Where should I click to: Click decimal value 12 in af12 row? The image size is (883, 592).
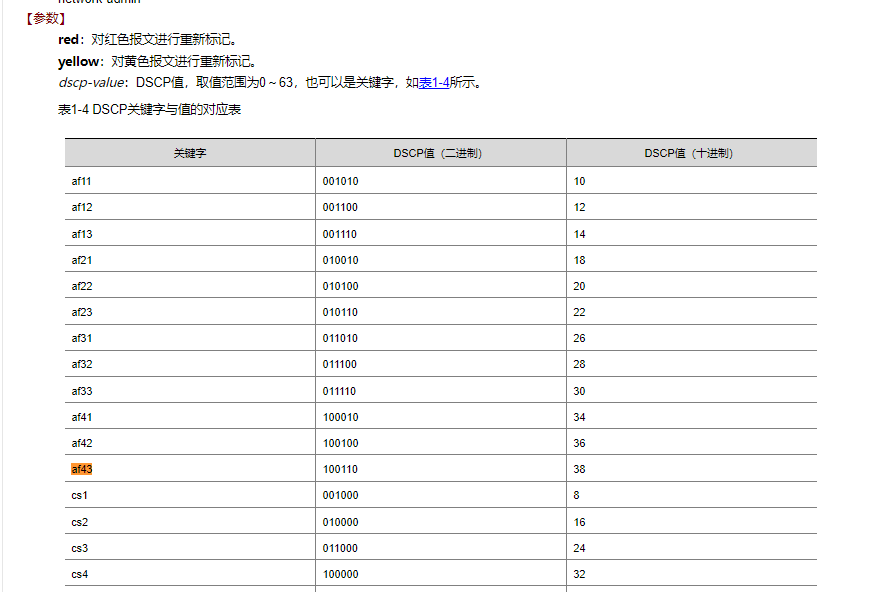[579, 207]
